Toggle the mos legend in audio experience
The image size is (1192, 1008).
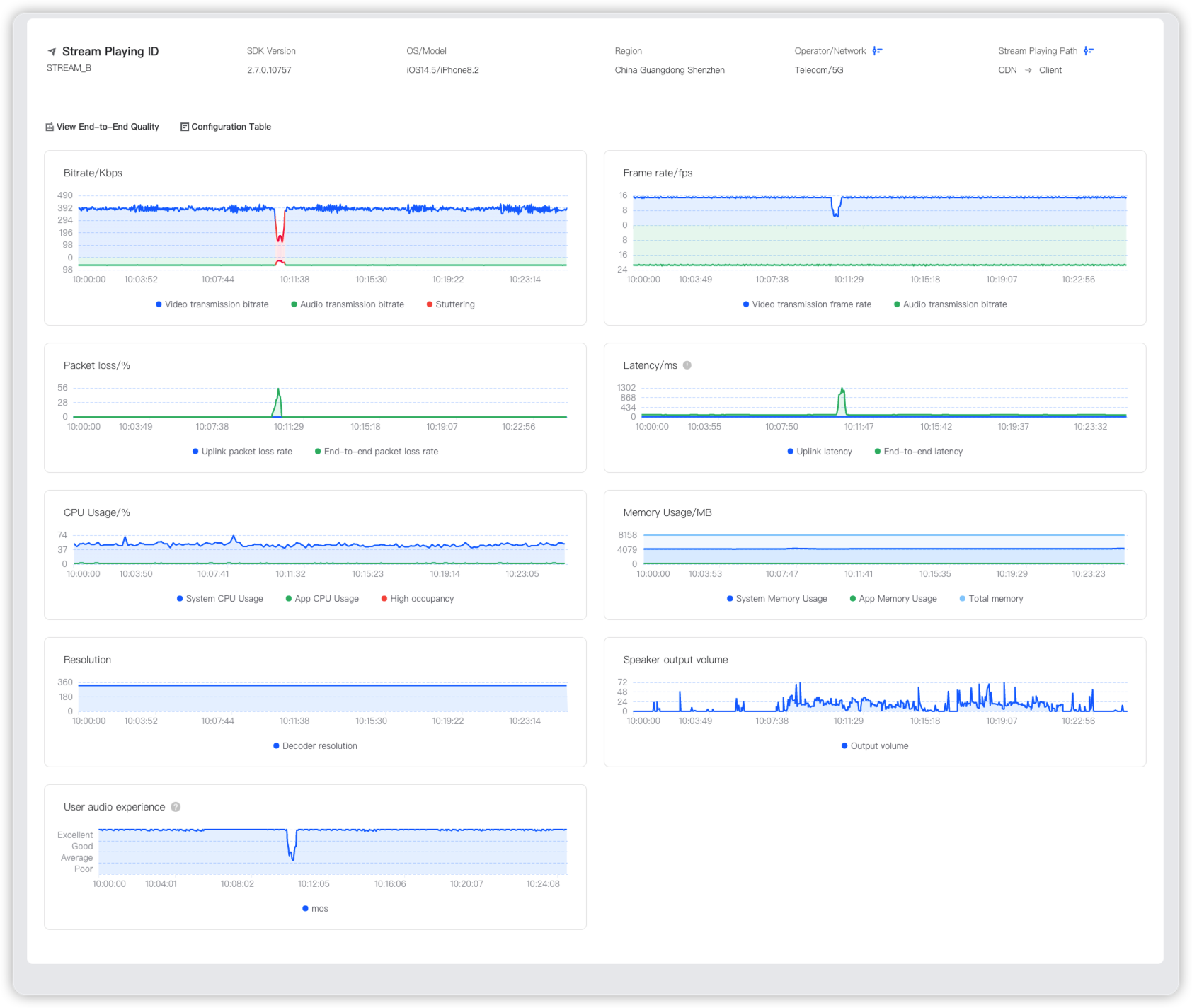click(315, 909)
